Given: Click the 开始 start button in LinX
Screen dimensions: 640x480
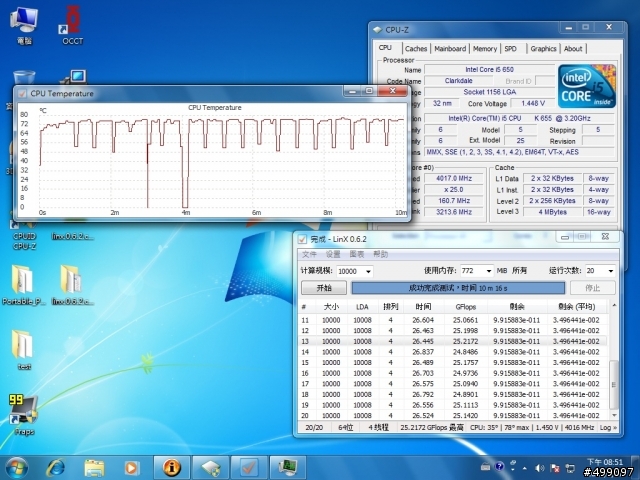Looking at the screenshot, I should point(324,288).
